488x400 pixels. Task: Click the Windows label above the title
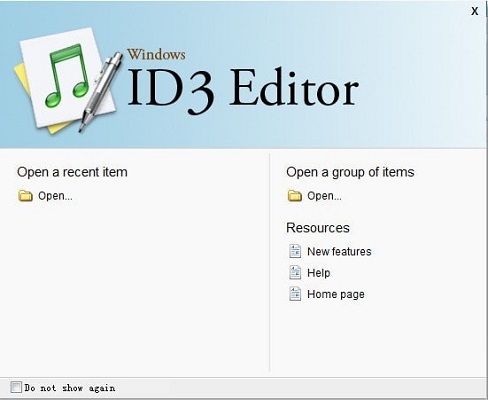pyautogui.click(x=156, y=54)
